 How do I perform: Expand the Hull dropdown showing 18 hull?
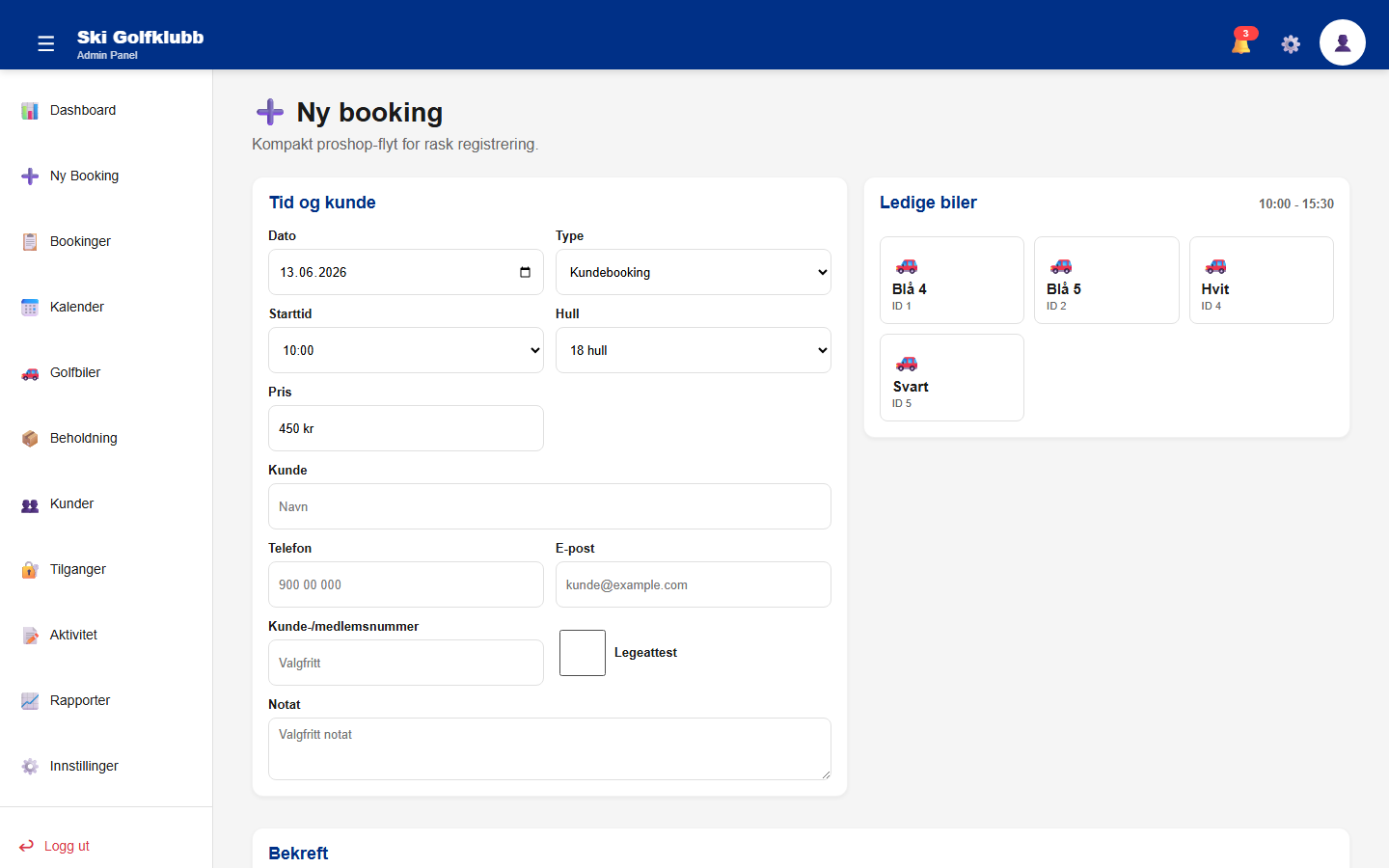point(694,350)
